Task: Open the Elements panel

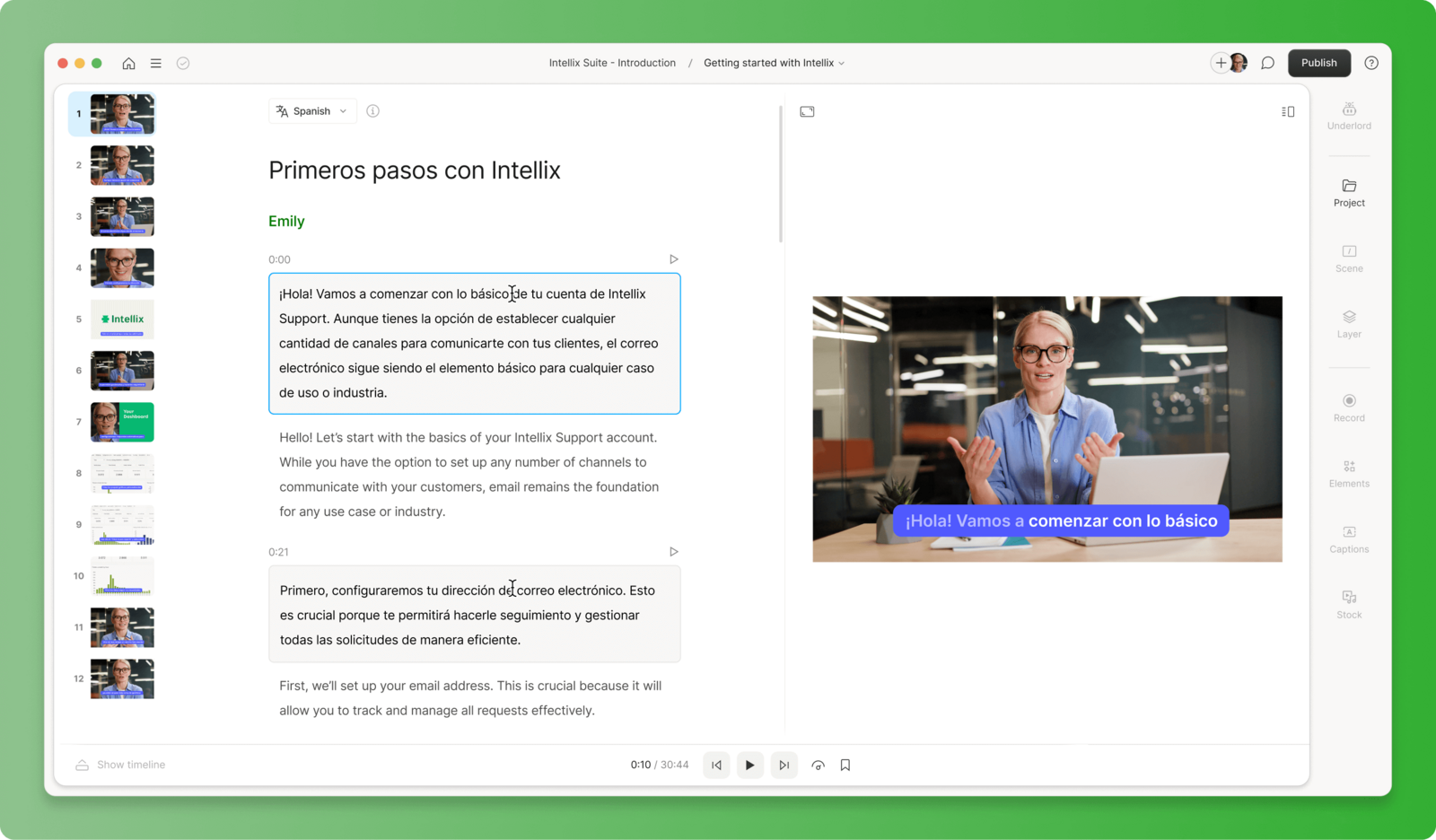Action: 1348,474
